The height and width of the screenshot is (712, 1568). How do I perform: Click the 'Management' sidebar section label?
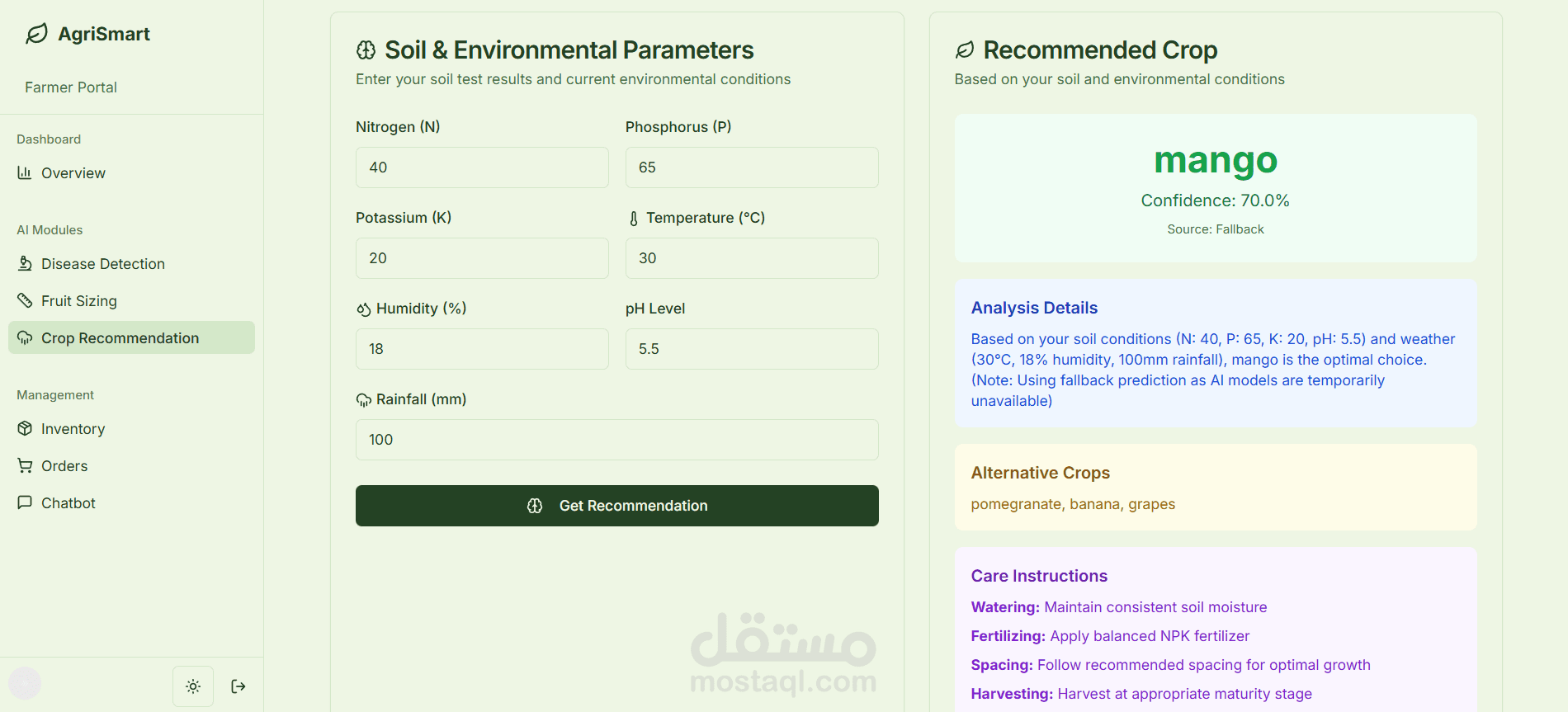click(55, 395)
